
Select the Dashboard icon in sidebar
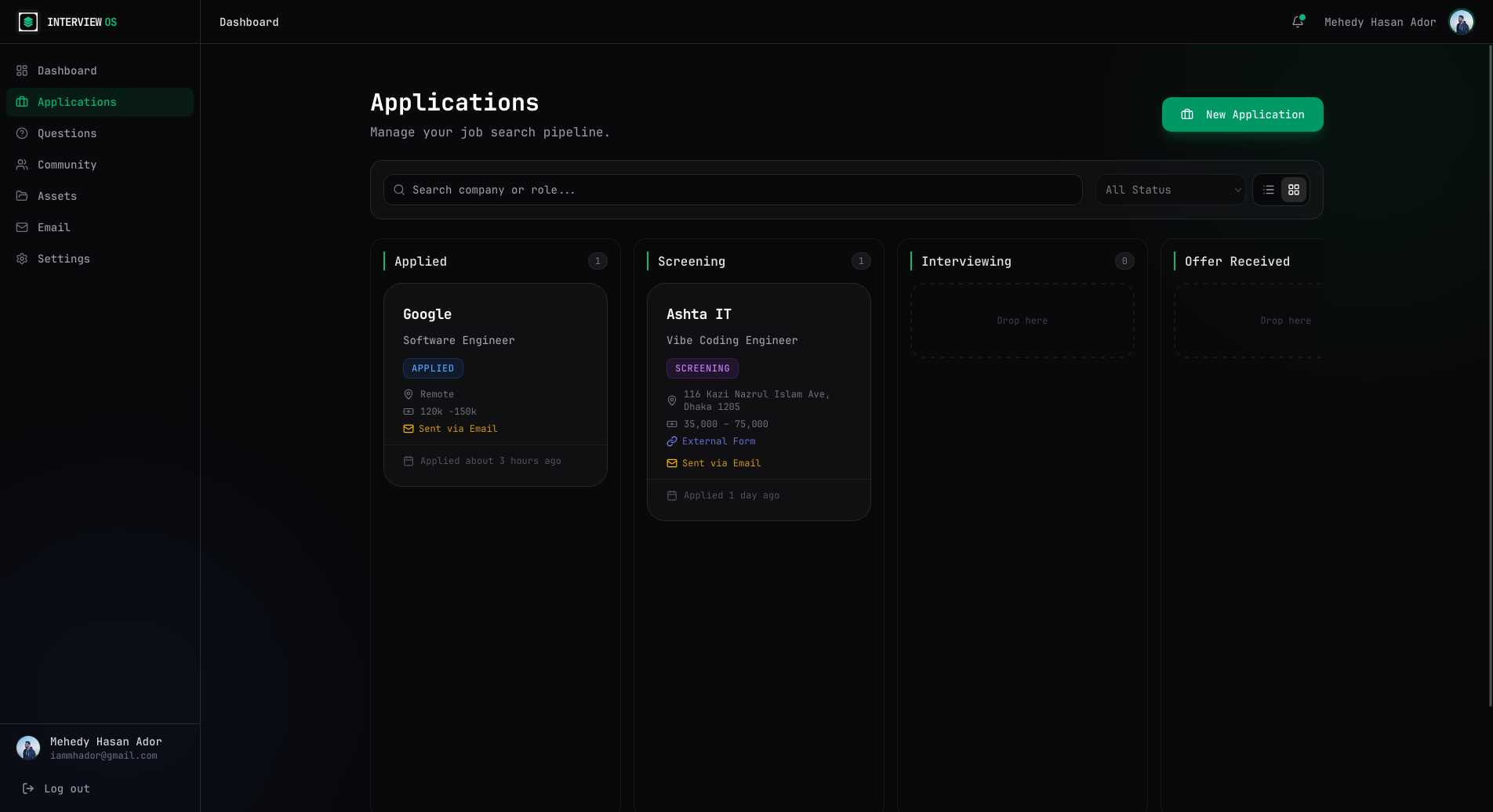coord(22,71)
